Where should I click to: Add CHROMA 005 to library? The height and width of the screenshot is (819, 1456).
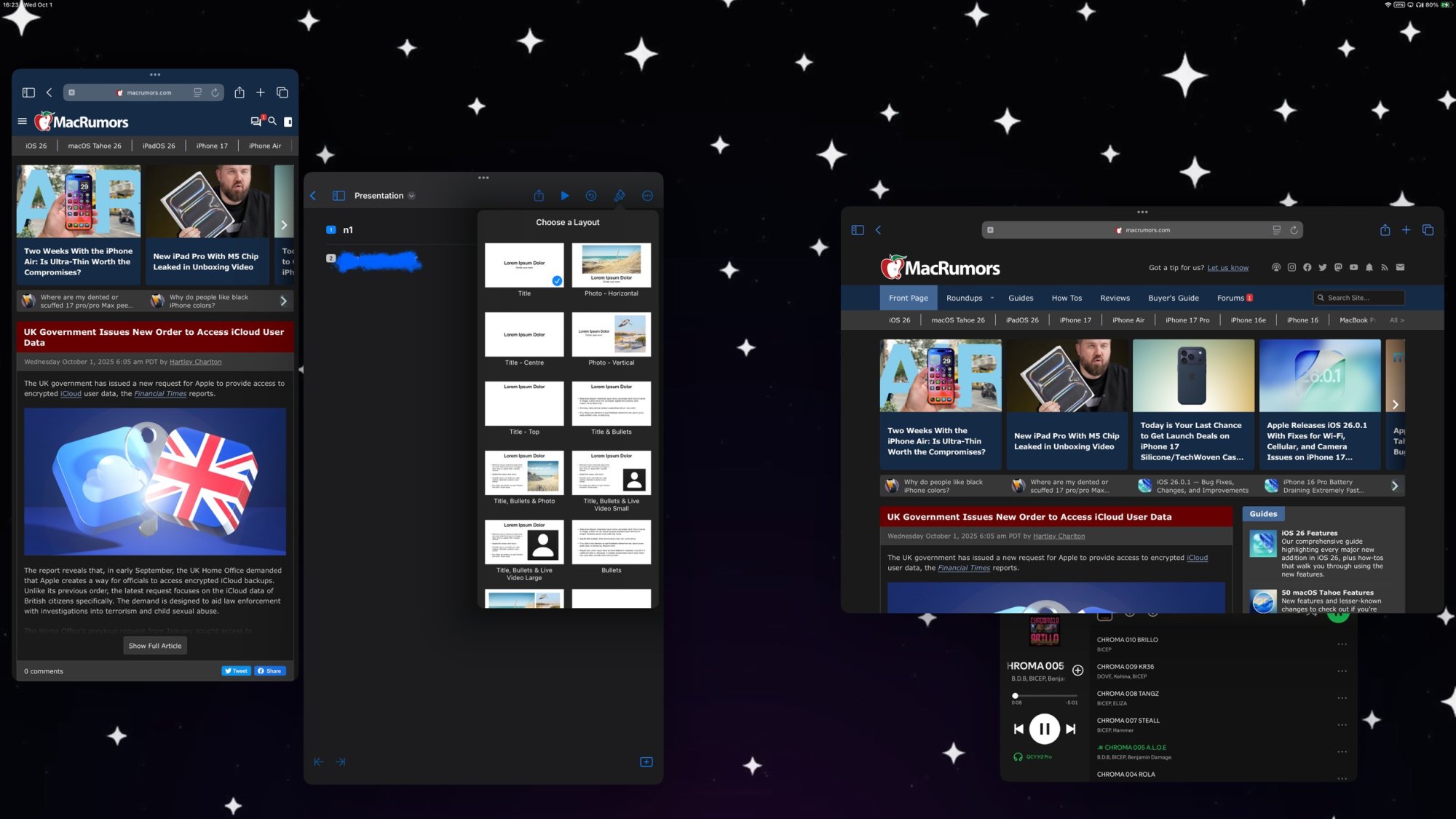pyautogui.click(x=1078, y=670)
